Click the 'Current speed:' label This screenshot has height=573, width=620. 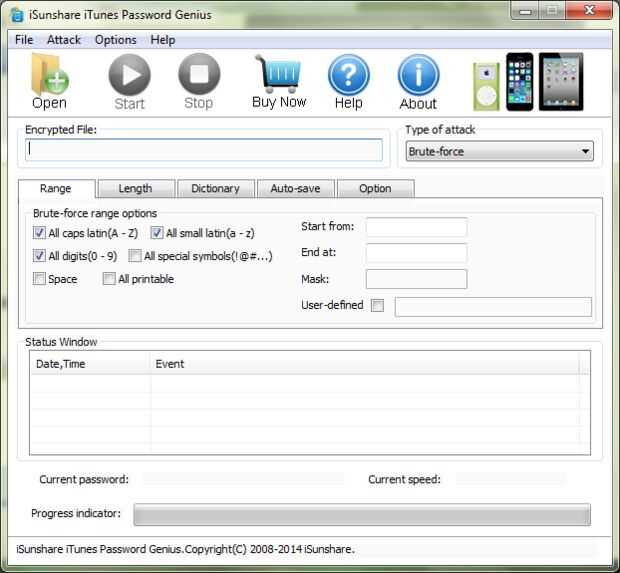(x=404, y=480)
